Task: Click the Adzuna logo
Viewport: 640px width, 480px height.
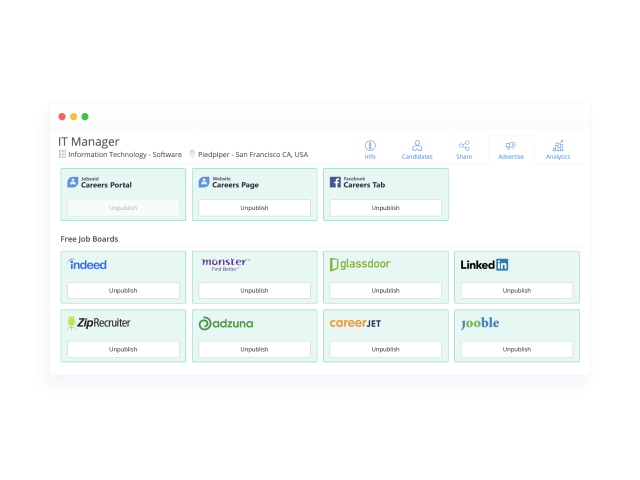Action: coord(226,323)
